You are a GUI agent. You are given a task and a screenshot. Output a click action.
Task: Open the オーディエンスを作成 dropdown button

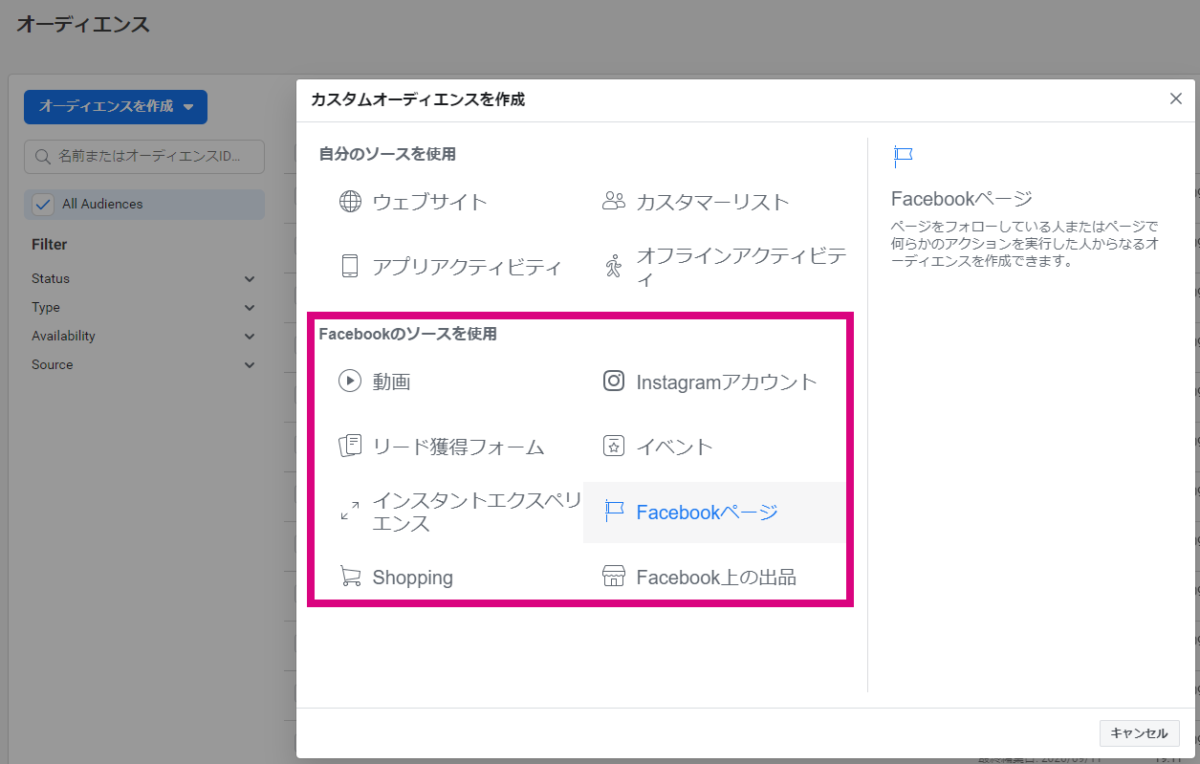pos(115,106)
